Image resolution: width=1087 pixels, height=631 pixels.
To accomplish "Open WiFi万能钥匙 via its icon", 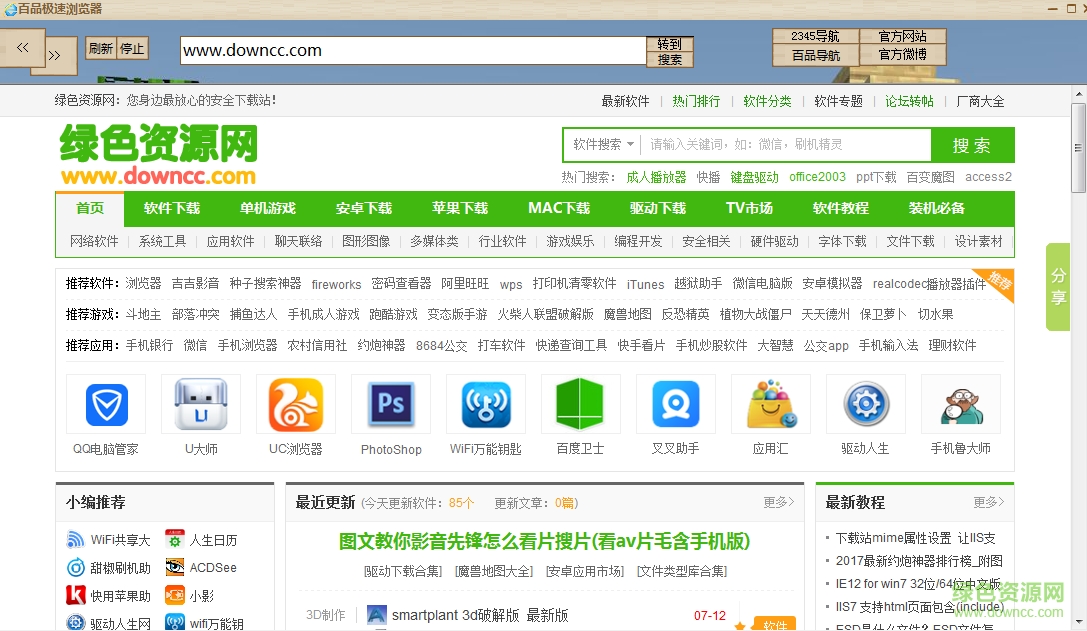I will click(485, 404).
